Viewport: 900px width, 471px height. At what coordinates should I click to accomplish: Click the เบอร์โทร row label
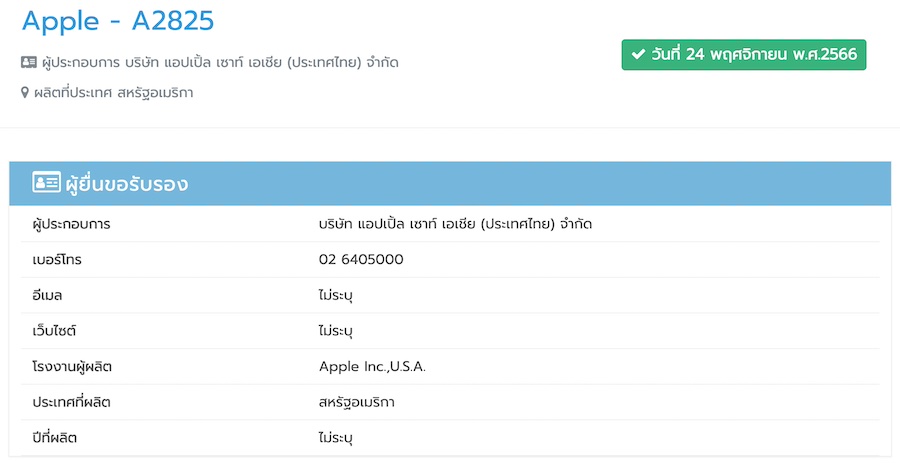point(57,260)
